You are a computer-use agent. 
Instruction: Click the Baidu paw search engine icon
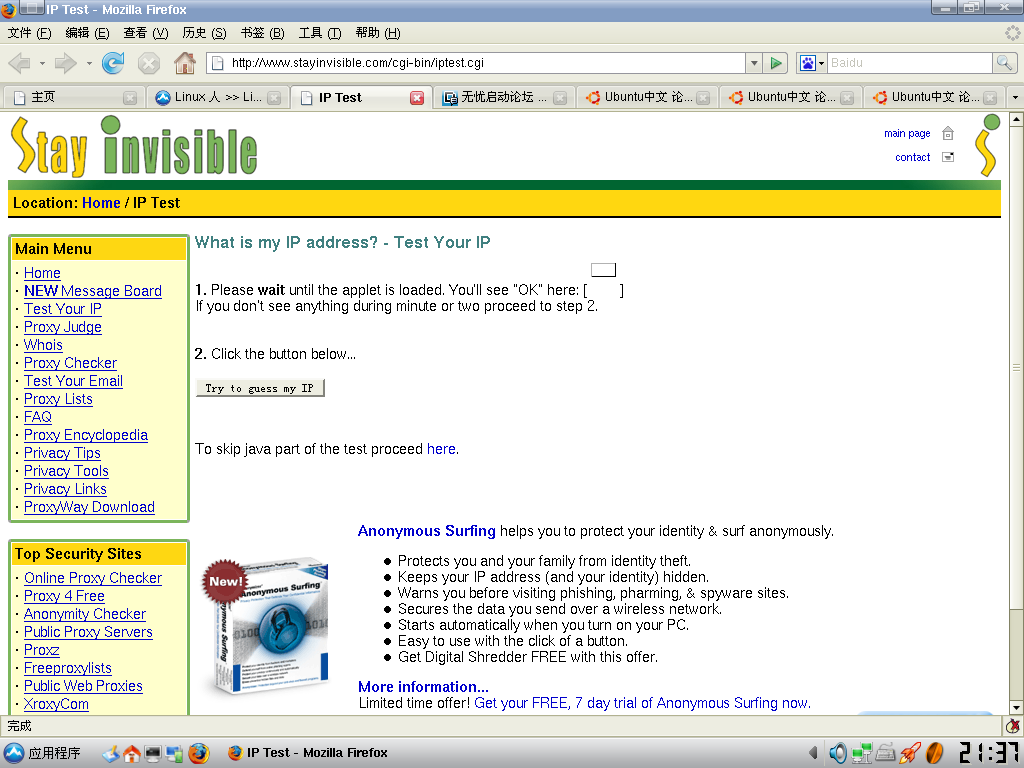pyautogui.click(x=807, y=63)
